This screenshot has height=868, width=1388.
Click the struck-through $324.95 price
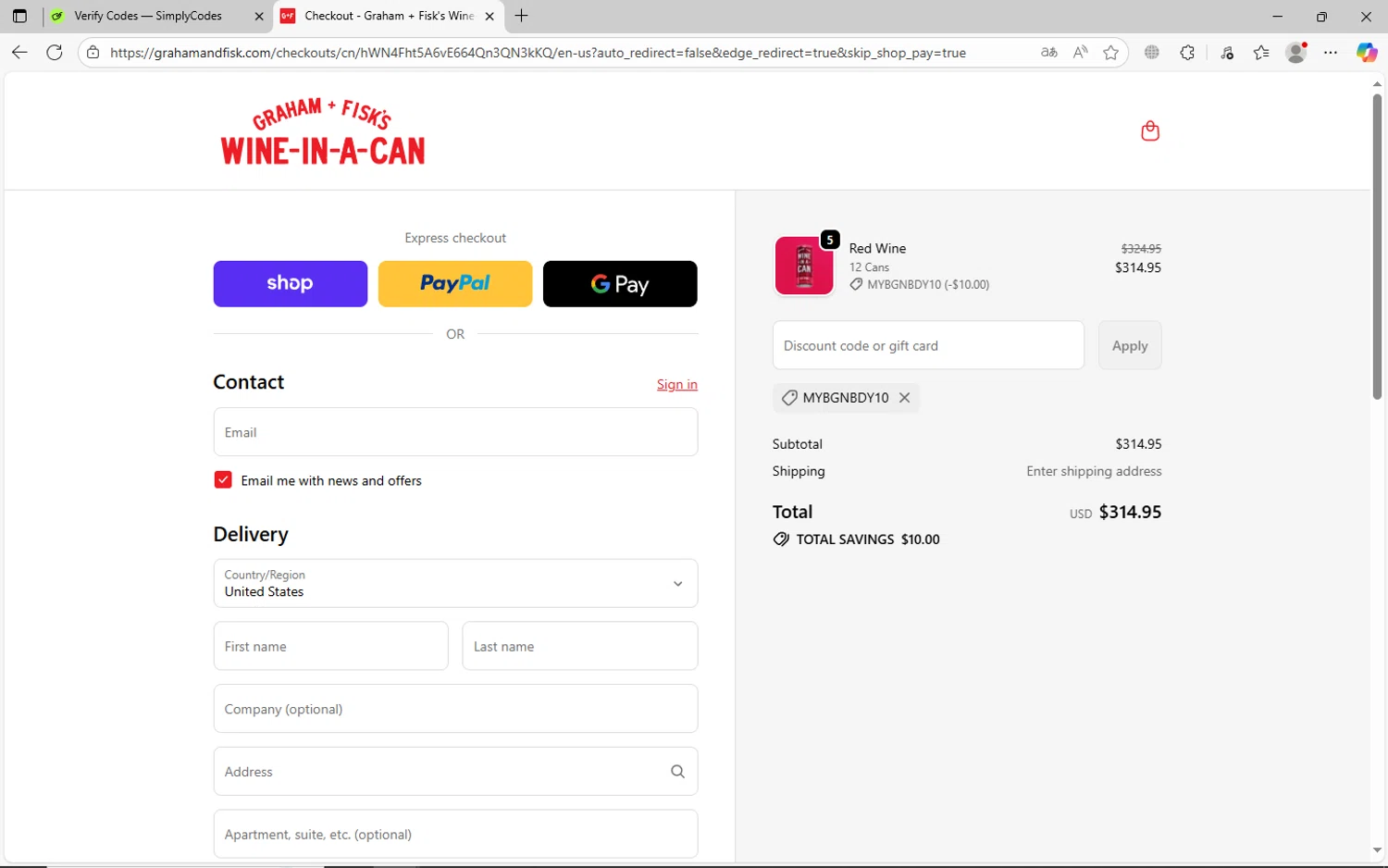(1141, 249)
